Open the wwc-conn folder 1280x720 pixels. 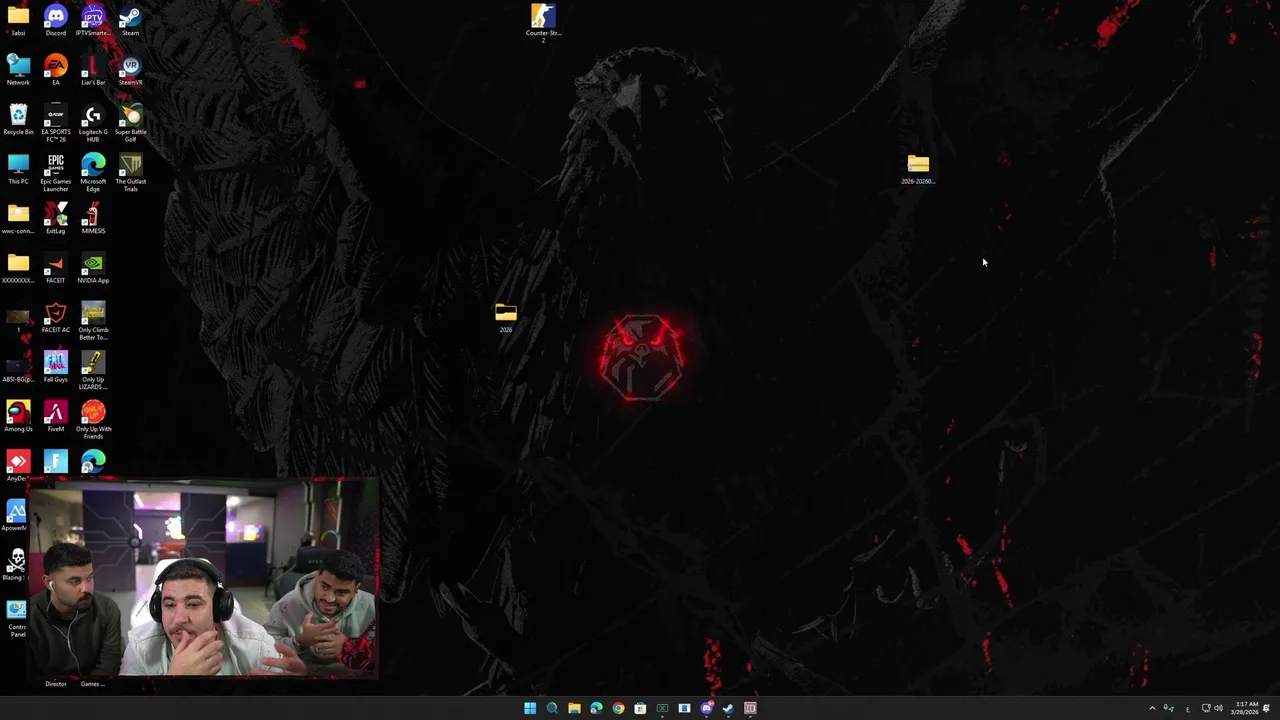click(x=18, y=218)
